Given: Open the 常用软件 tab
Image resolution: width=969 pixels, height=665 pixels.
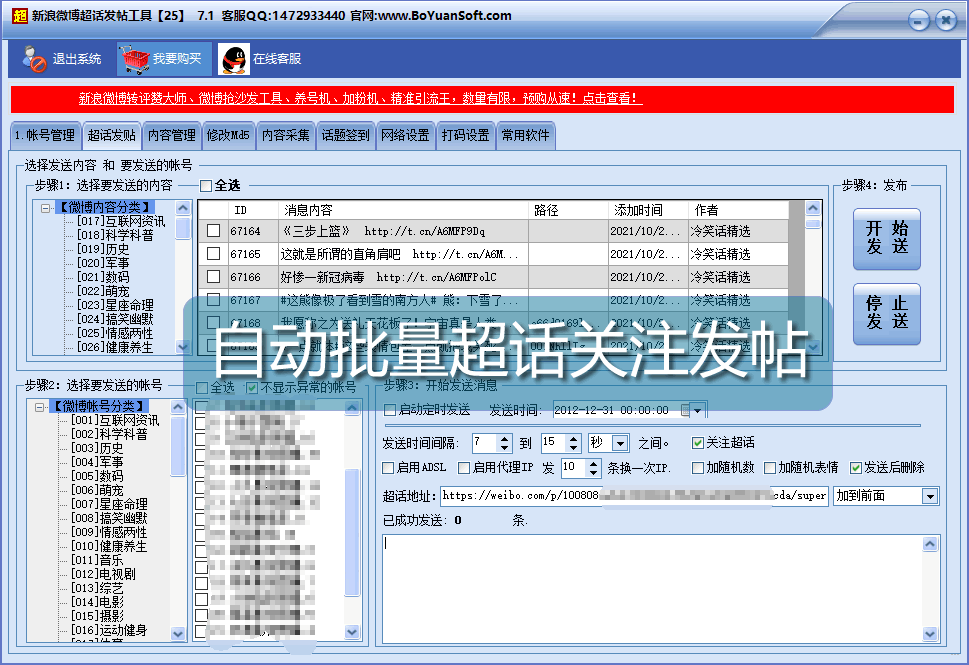Looking at the screenshot, I should 525,135.
